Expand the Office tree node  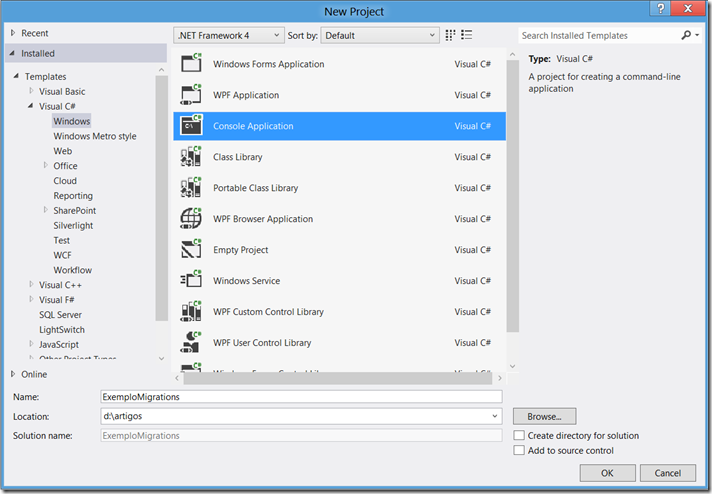pyautogui.click(x=45, y=165)
